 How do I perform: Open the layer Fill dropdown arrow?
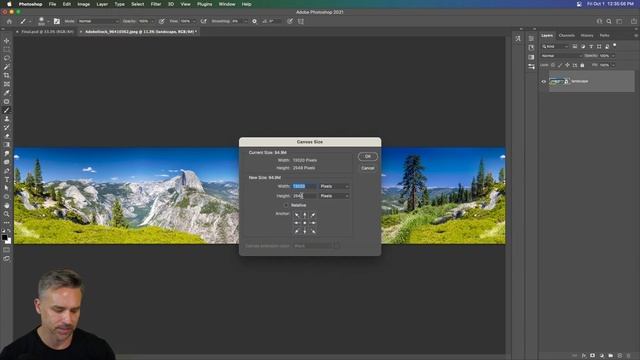pyautogui.click(x=613, y=65)
